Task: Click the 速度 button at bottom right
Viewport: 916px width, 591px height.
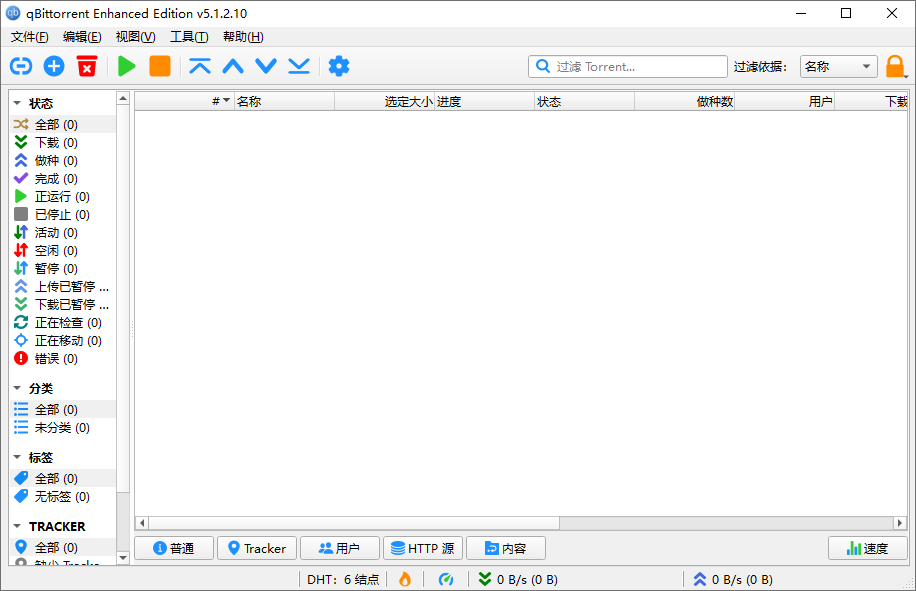Action: coord(867,548)
